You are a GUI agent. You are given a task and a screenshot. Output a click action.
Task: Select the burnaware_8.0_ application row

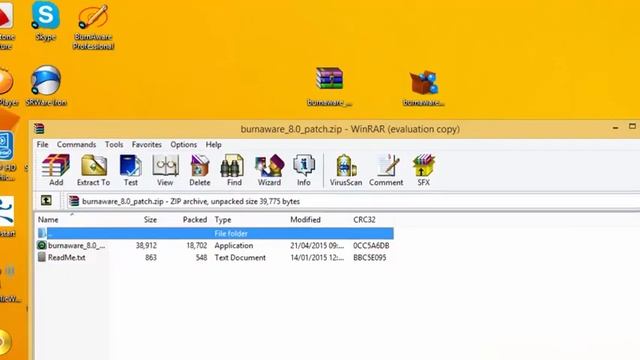(x=215, y=245)
